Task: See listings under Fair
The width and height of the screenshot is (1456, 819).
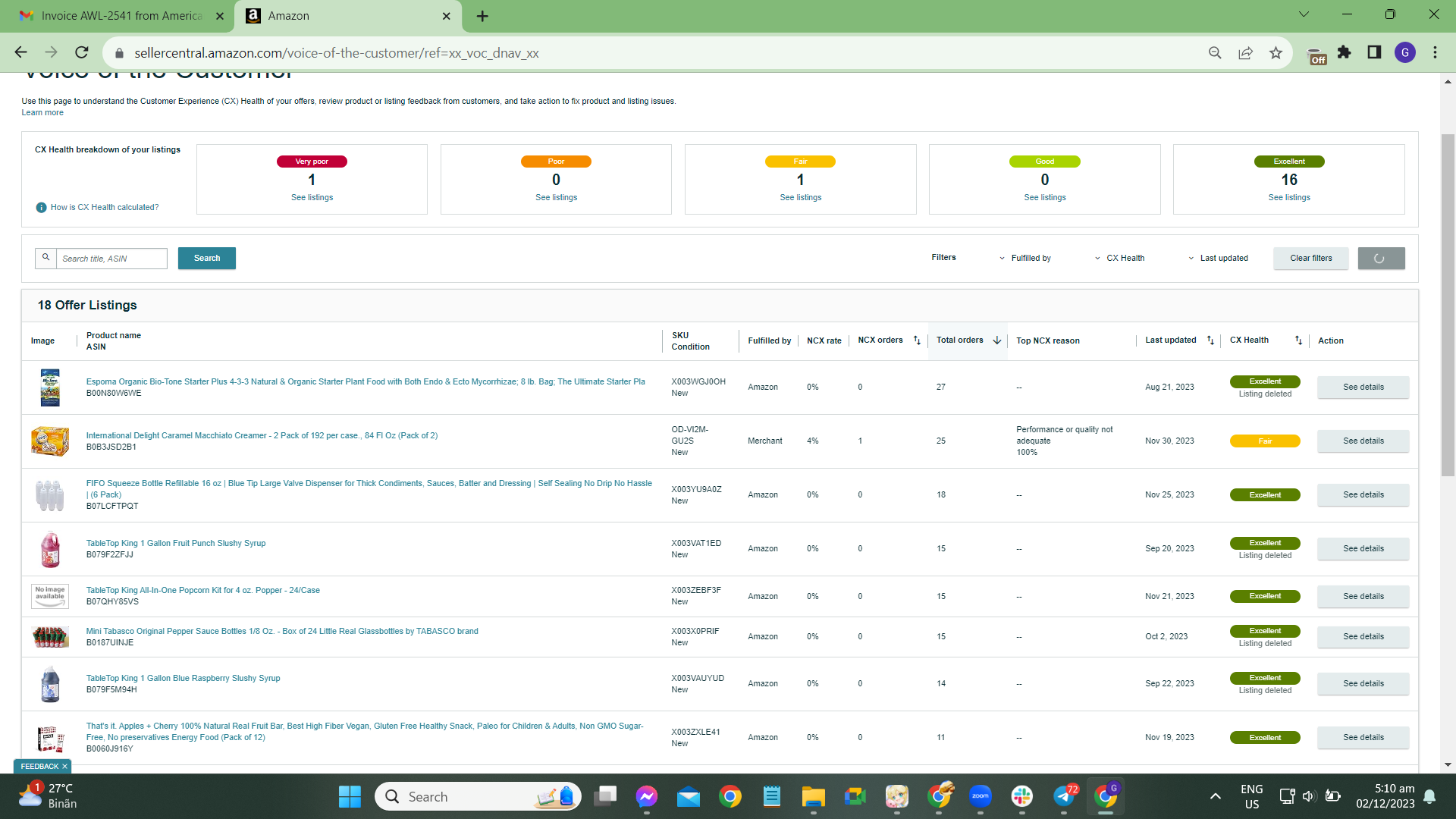Action: [801, 198]
